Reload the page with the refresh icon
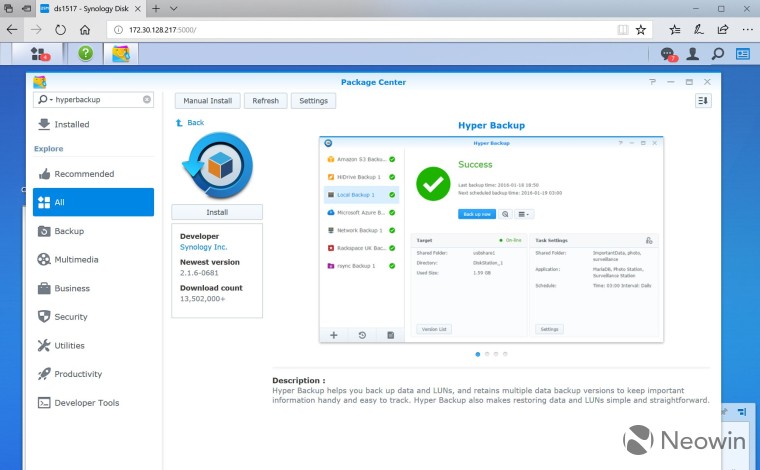Image resolution: width=760 pixels, height=470 pixels. coord(60,30)
